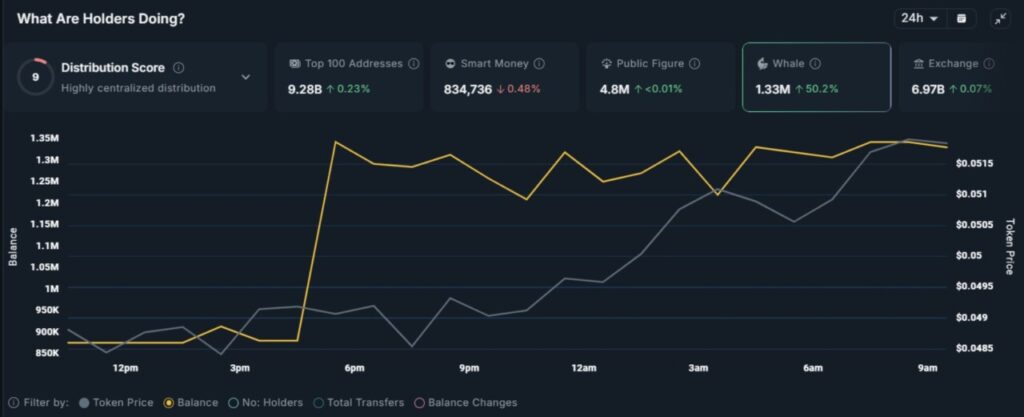Select the Public Figure card
Screen dimensions: 1024x417
click(660, 77)
